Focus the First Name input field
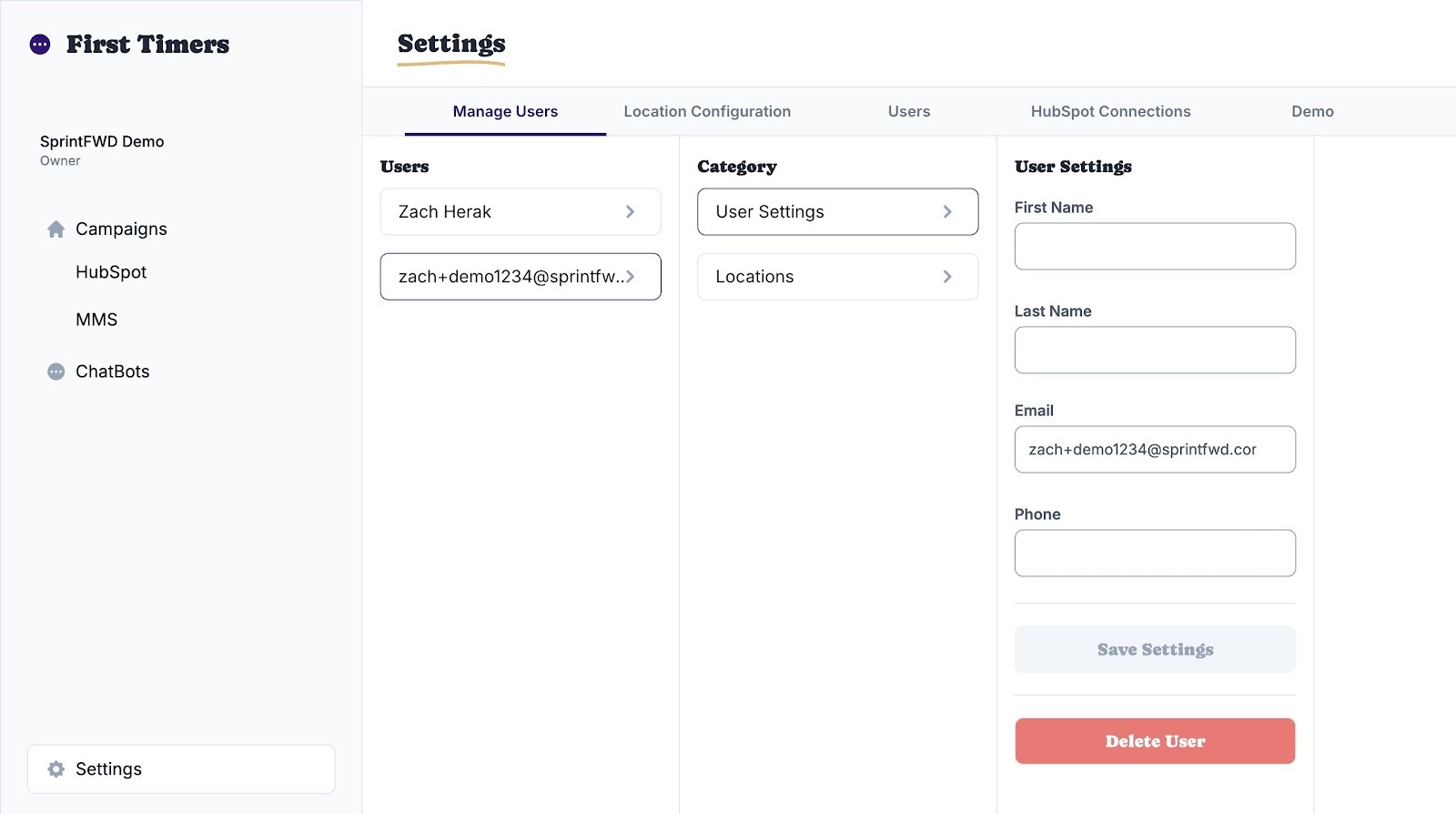The height and width of the screenshot is (814, 1456). (x=1155, y=247)
